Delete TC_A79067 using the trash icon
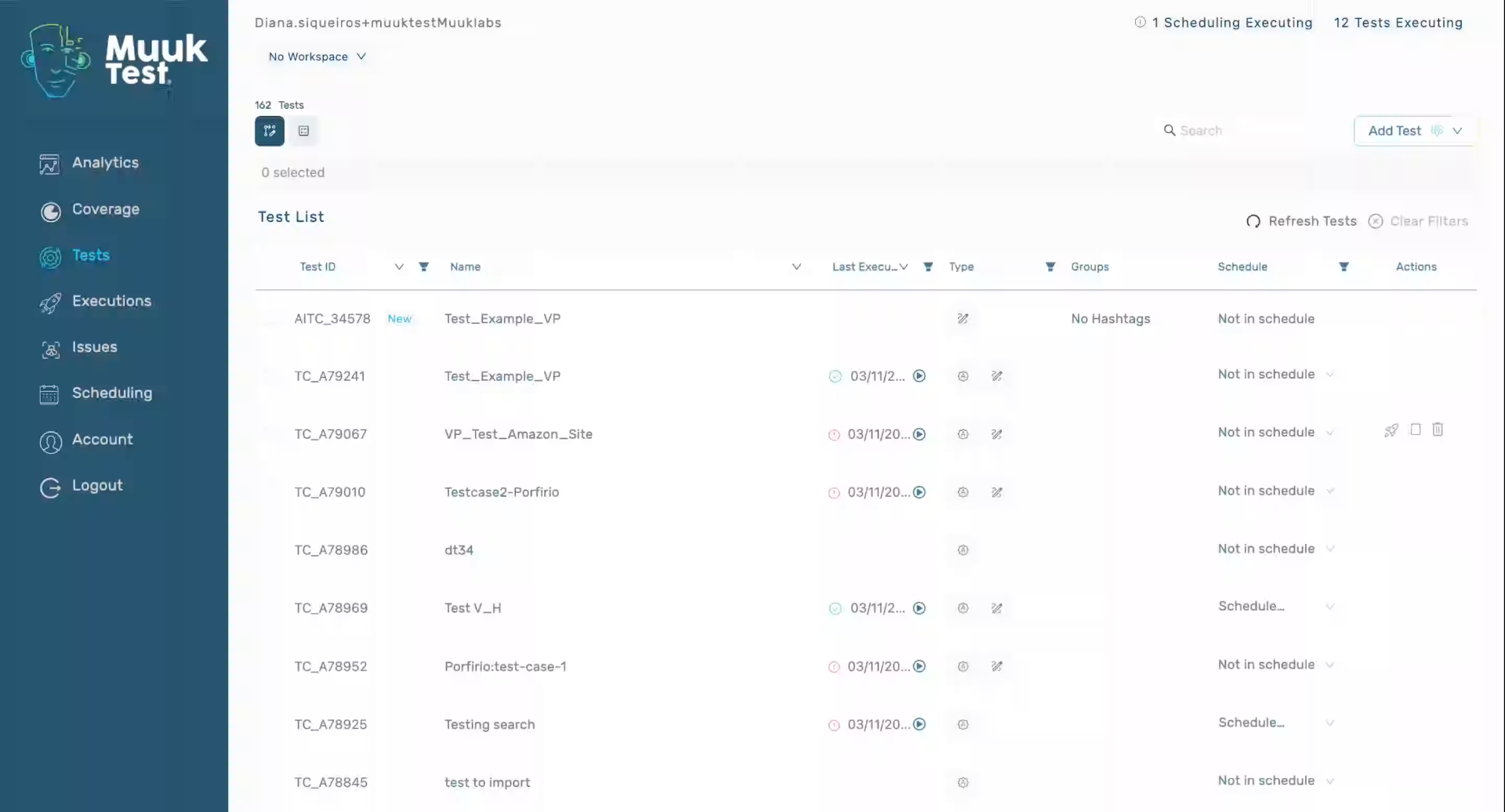The width and height of the screenshot is (1505, 812). pyautogui.click(x=1438, y=430)
